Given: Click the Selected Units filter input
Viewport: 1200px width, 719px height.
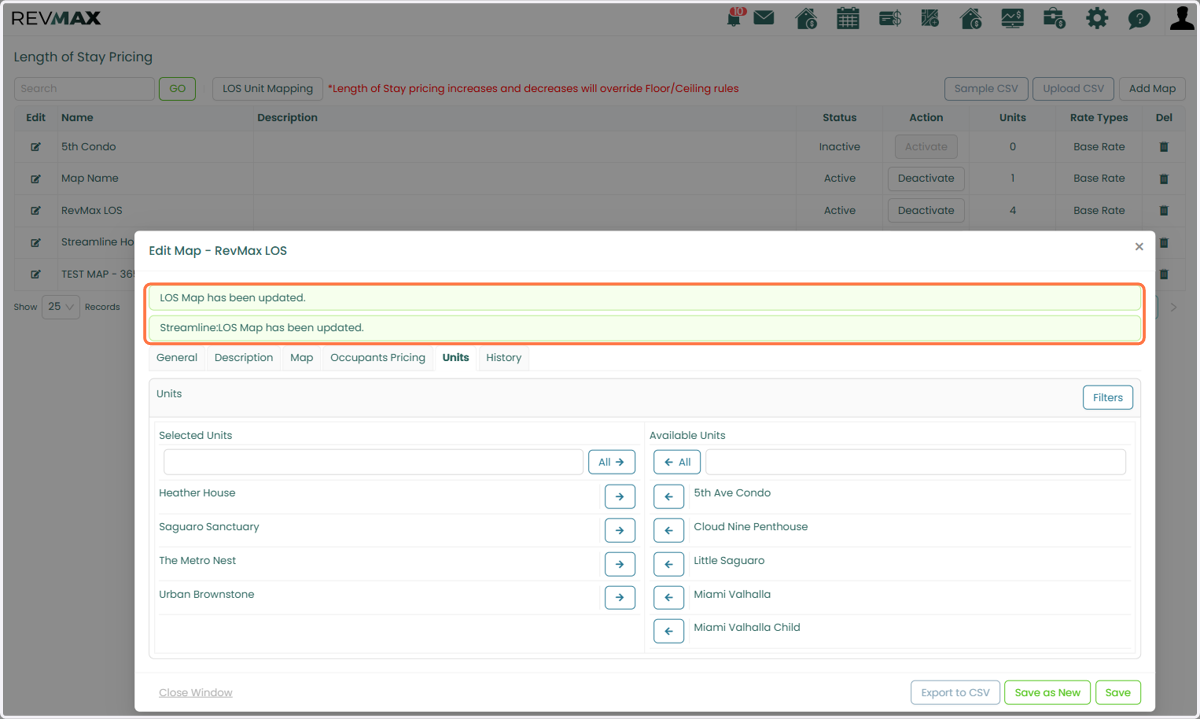Looking at the screenshot, I should [373, 462].
